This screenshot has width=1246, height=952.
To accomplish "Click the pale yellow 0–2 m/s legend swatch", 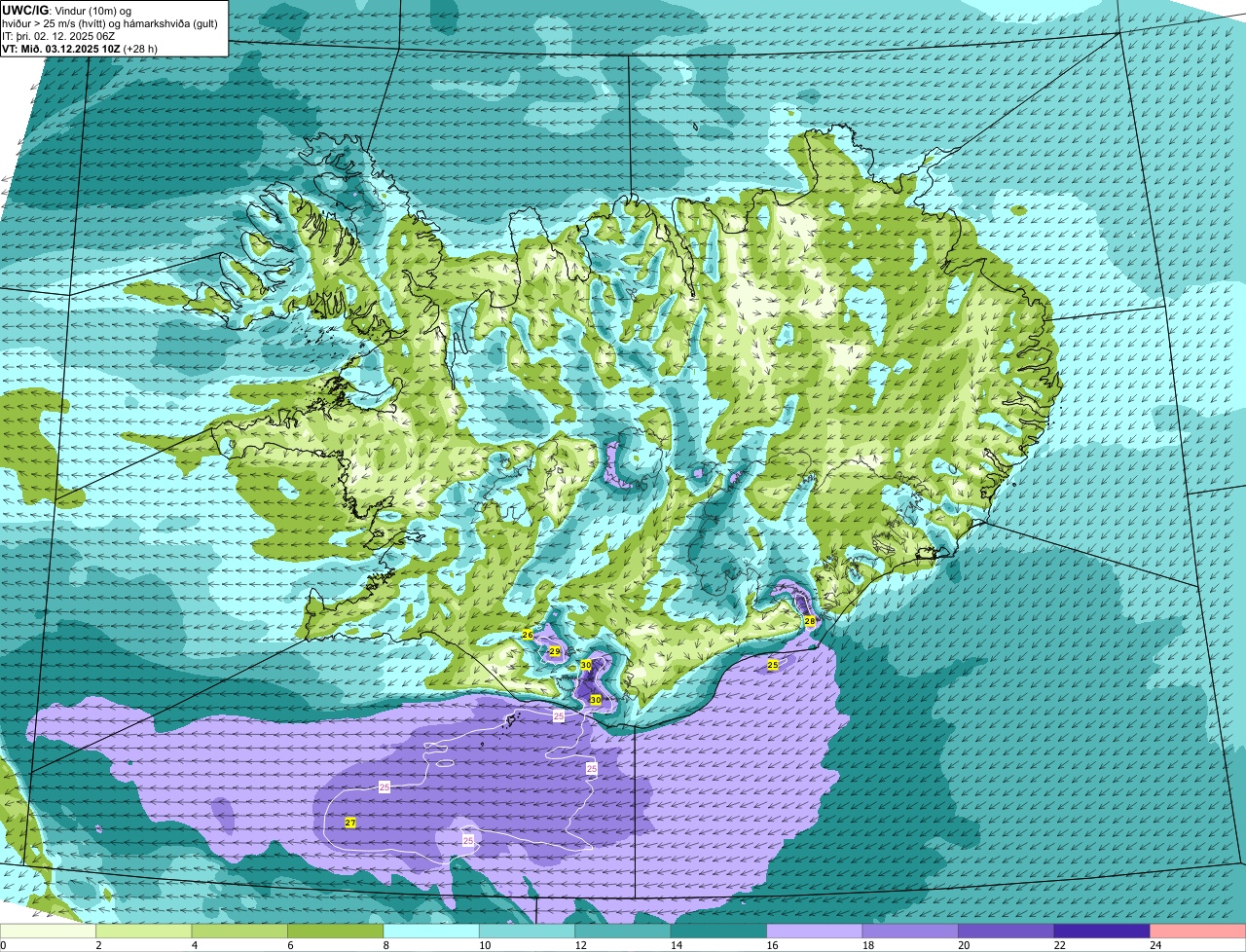I will tap(48, 932).
